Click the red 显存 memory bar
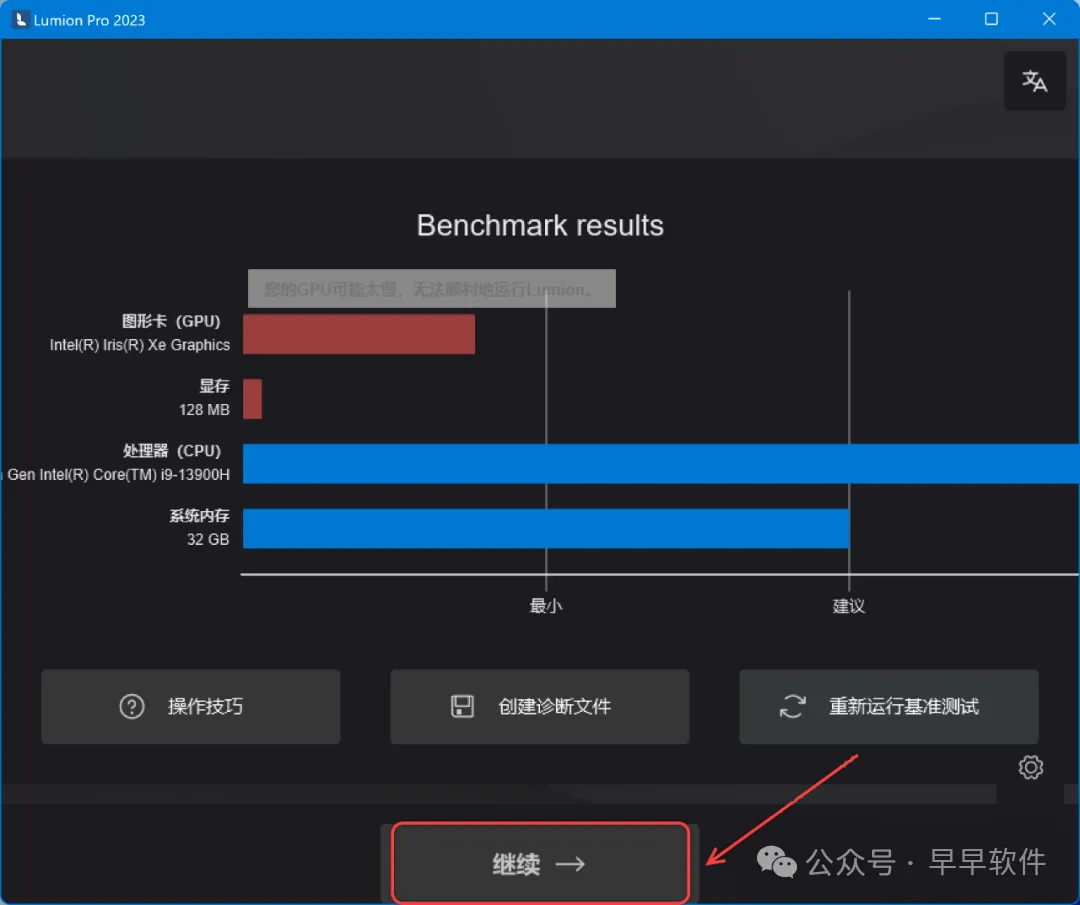 coord(252,399)
